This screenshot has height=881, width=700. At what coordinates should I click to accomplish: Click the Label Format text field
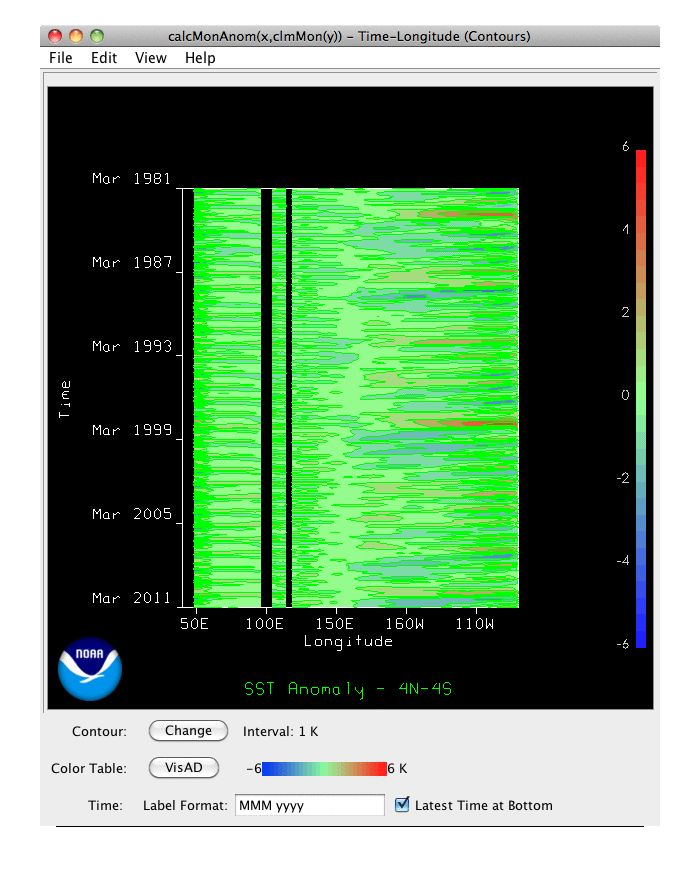coord(310,805)
